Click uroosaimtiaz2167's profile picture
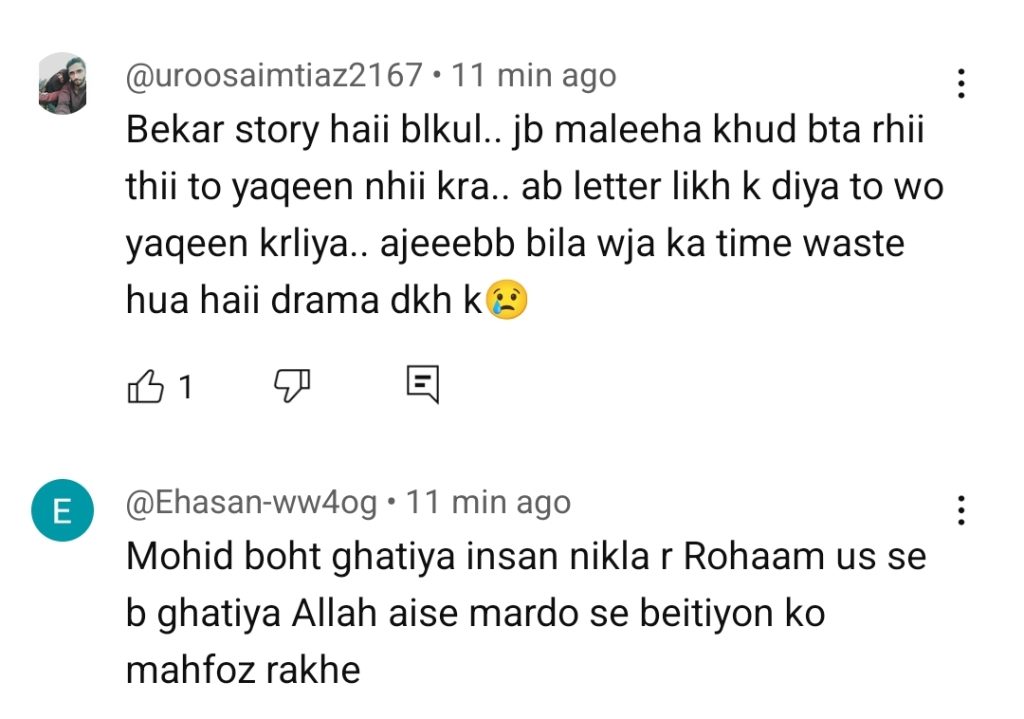 tap(62, 84)
